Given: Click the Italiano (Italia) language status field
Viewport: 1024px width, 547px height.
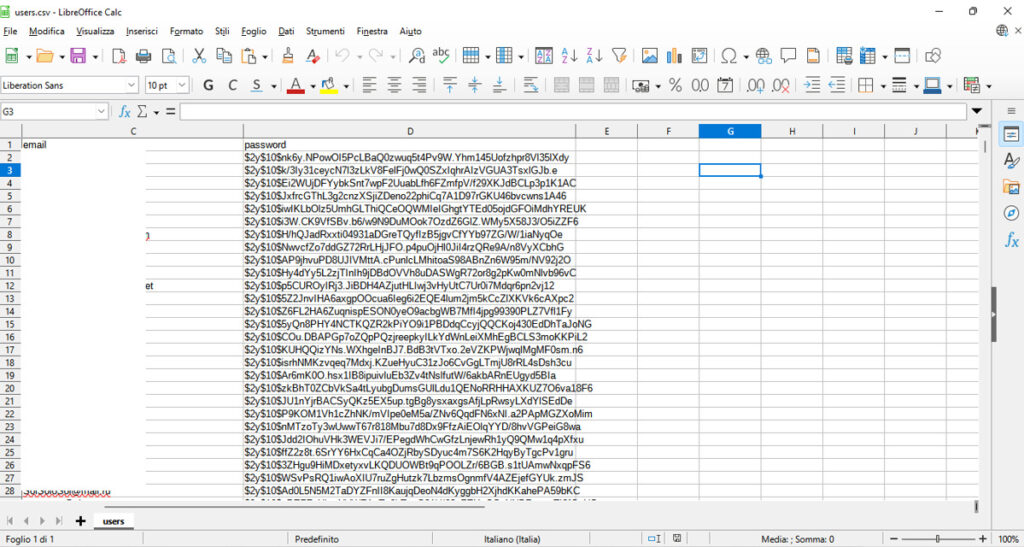Looking at the screenshot, I should point(512,539).
